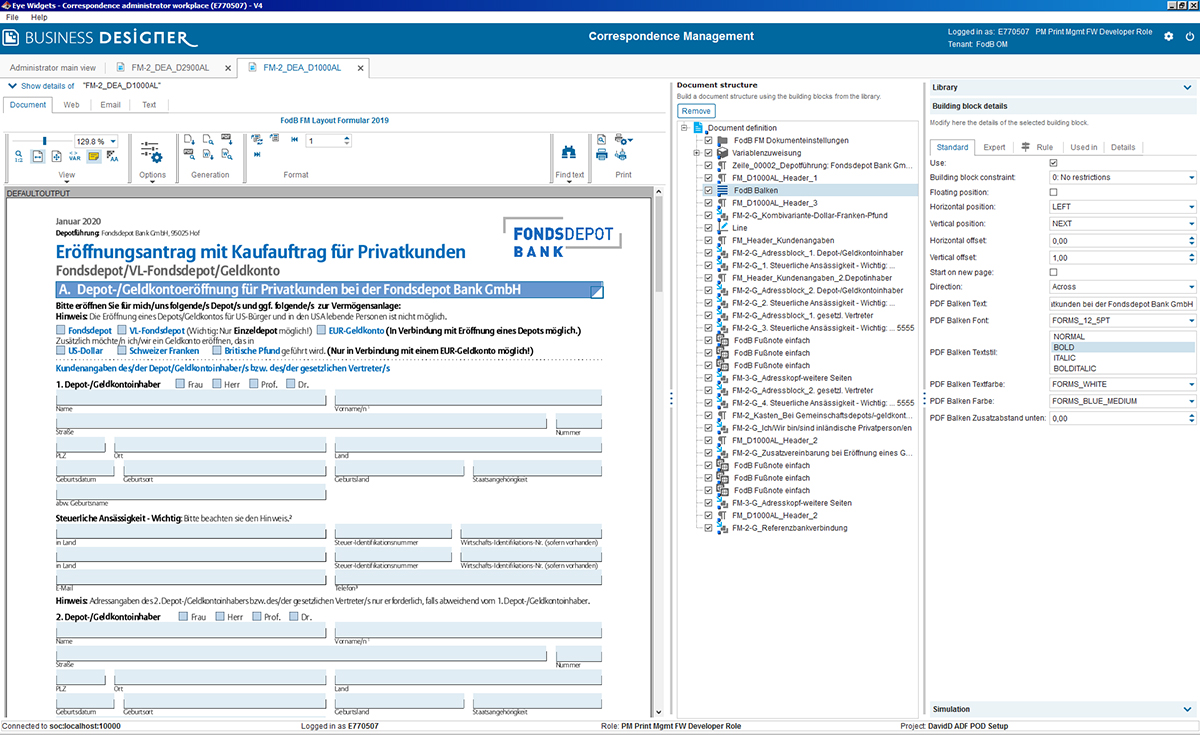The width and height of the screenshot is (1200, 735).
Task: Close the FM-2_DEA_D2900AL tab
Action: 228,68
